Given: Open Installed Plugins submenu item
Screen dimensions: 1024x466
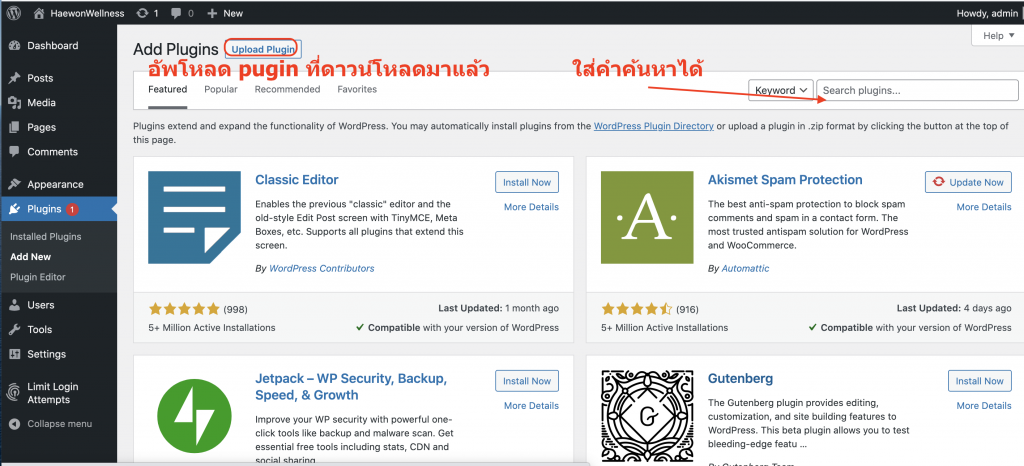Looking at the screenshot, I should (x=46, y=236).
